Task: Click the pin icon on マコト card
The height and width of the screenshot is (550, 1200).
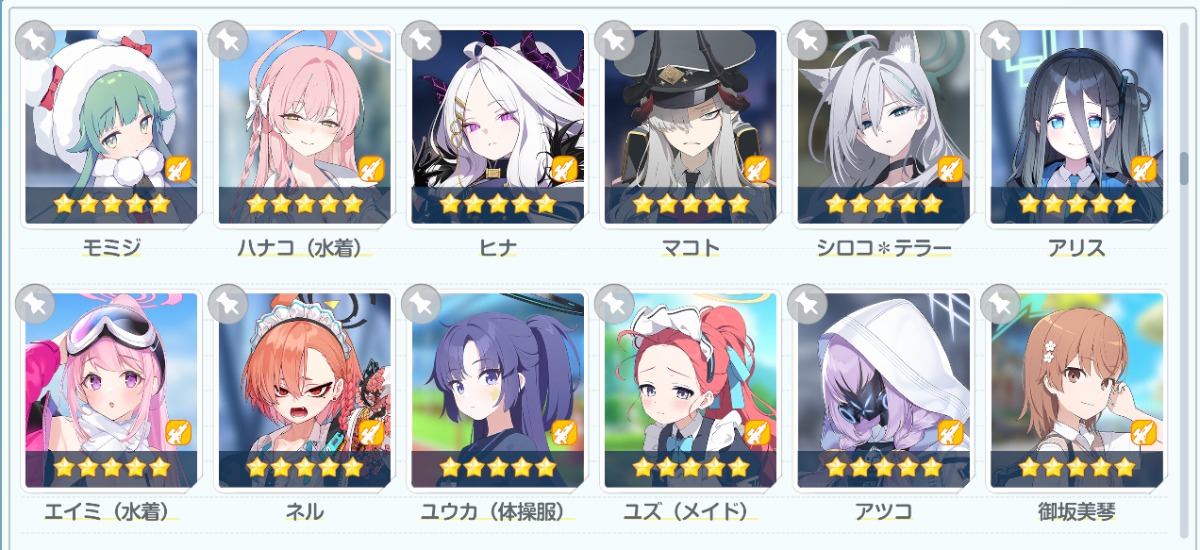Action: 615,41
